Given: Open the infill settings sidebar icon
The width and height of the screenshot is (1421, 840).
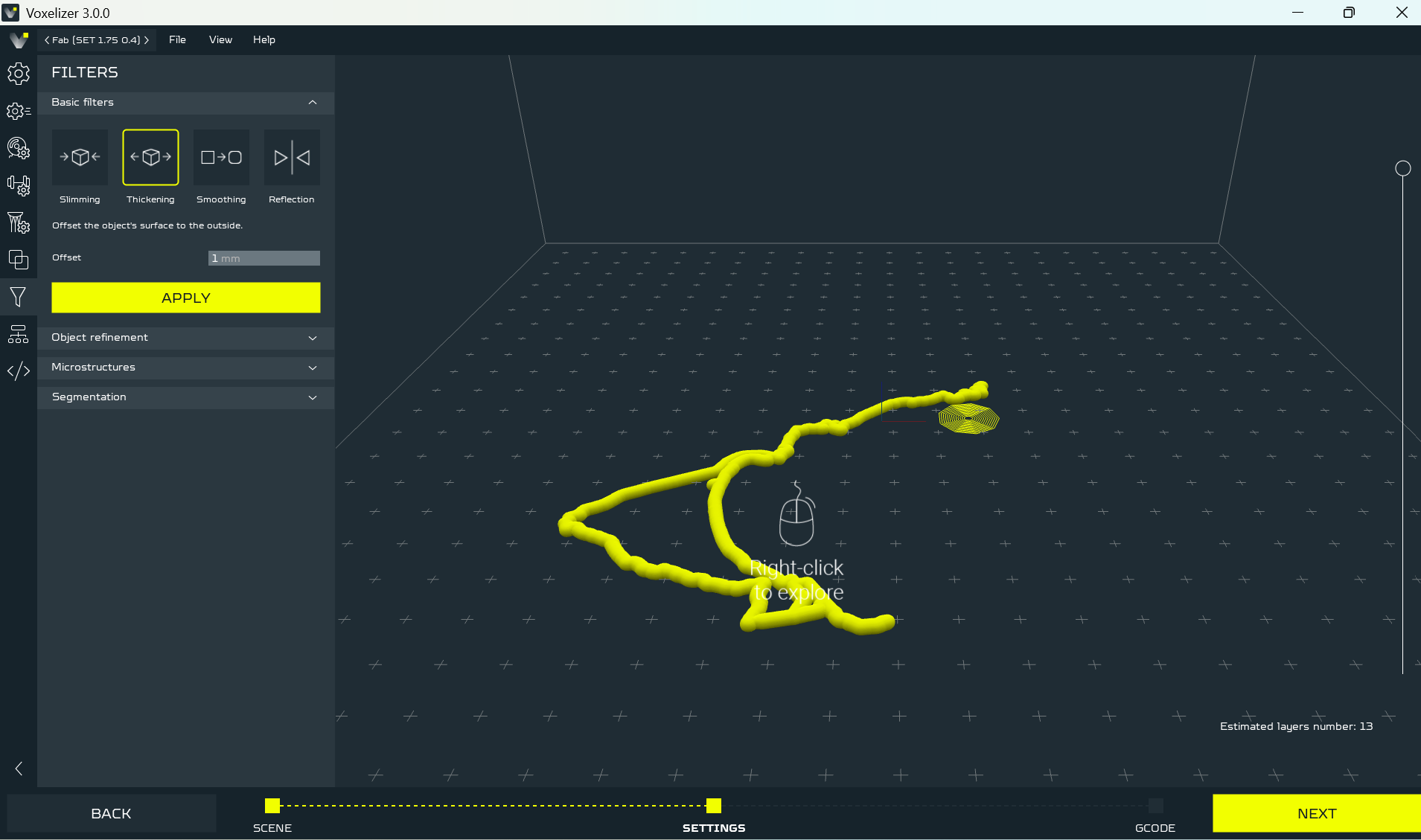Looking at the screenshot, I should 19,185.
